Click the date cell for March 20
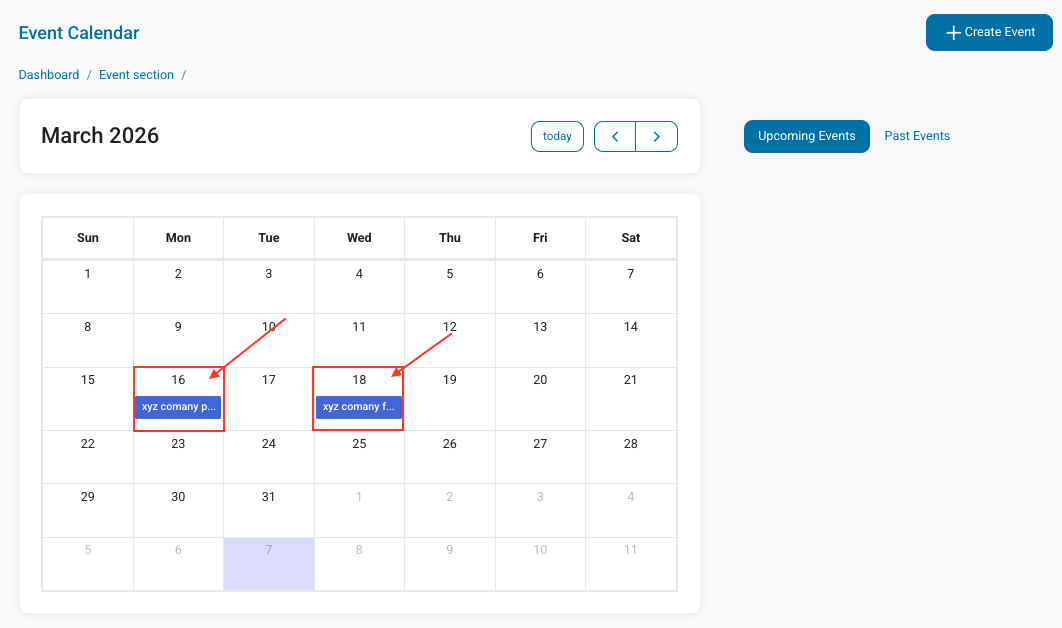This screenshot has height=628, width=1062. 540,398
